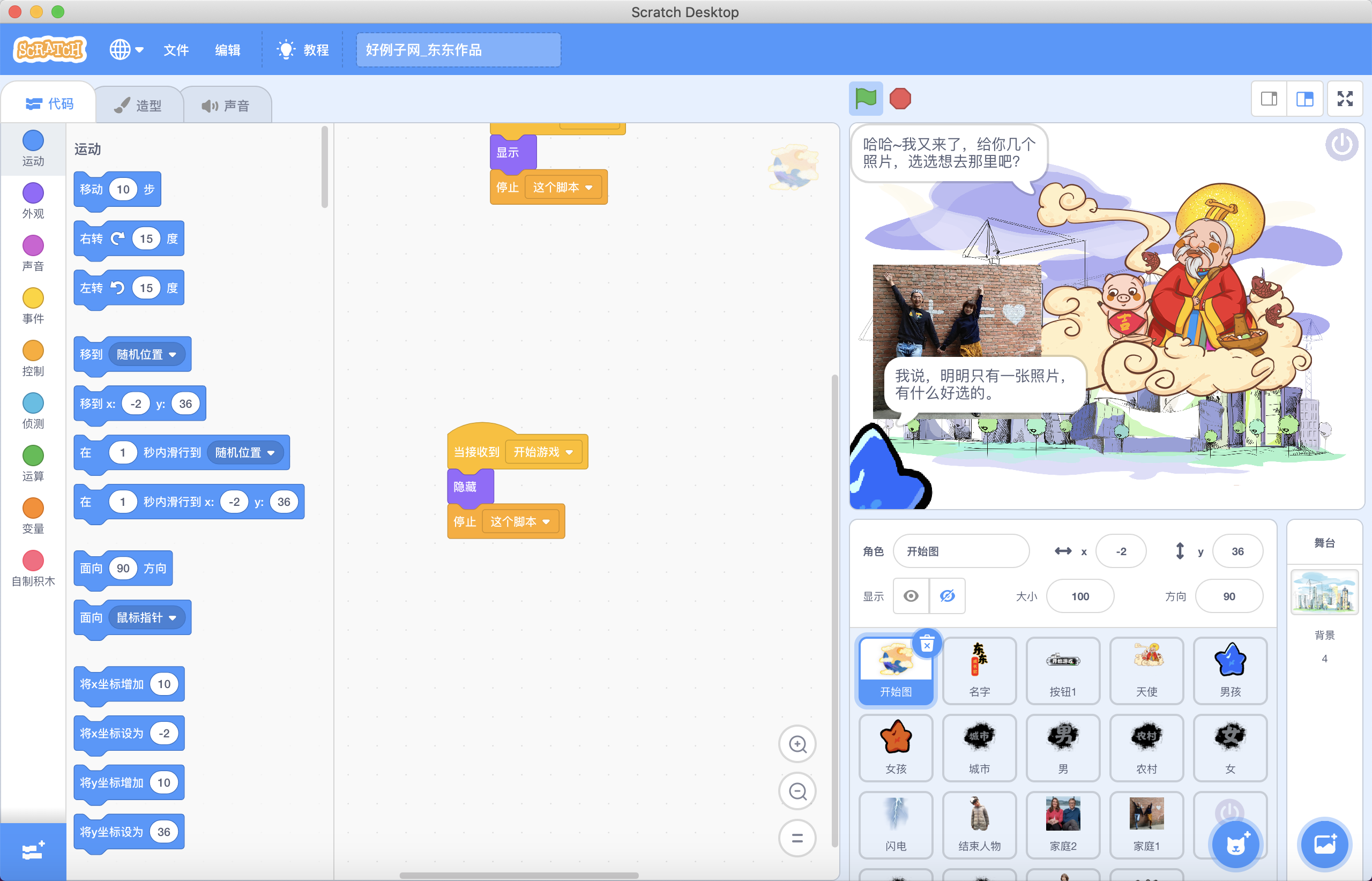Viewport: 1372px width, 881px height.
Task: Open 鼠标指针 dropdown in 面向 block
Action: [x=146, y=618]
